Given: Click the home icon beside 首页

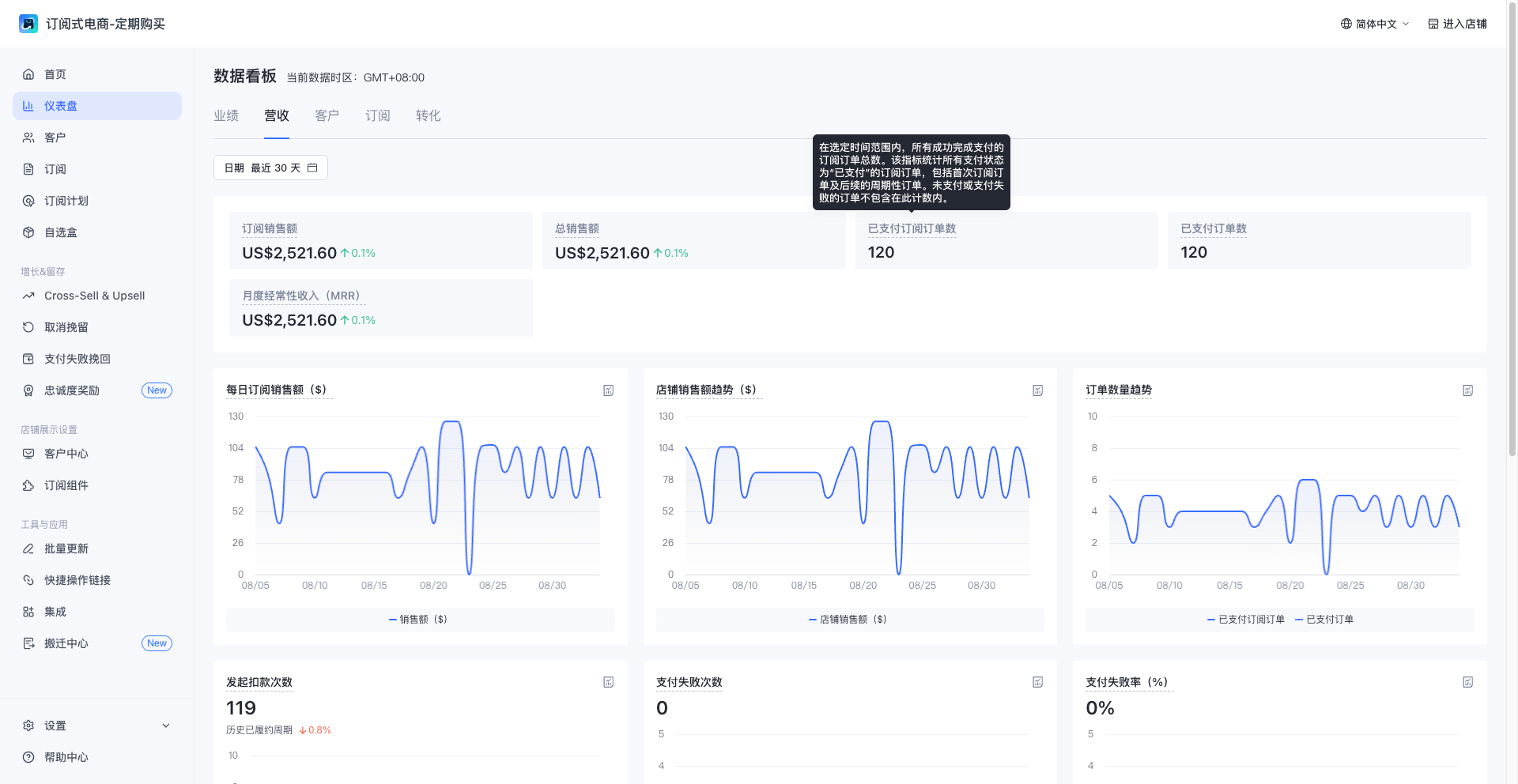Looking at the screenshot, I should (x=28, y=74).
